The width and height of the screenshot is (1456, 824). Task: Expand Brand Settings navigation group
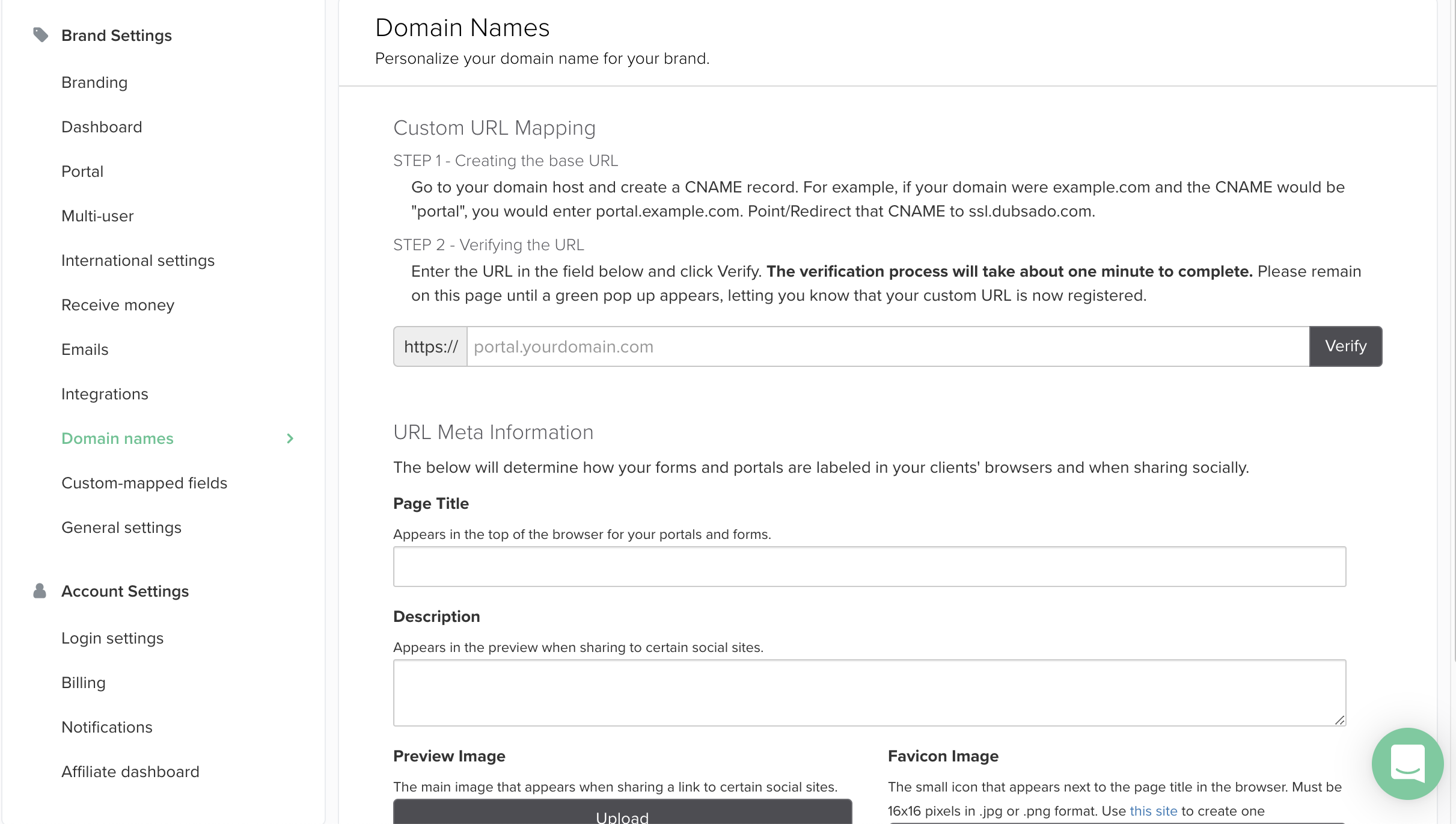(x=117, y=36)
